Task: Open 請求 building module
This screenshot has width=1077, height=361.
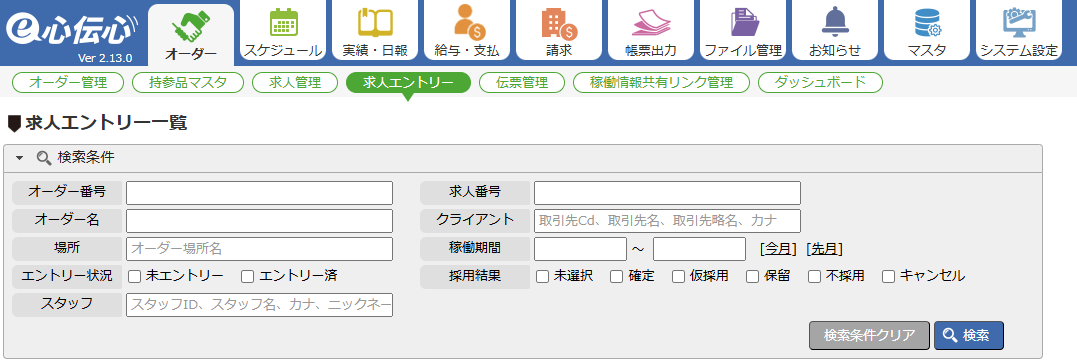Action: pyautogui.click(x=559, y=30)
